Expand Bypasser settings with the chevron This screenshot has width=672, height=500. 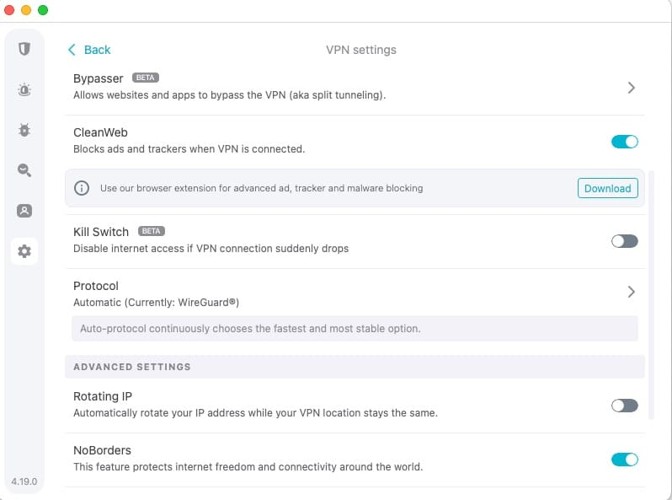tap(631, 88)
